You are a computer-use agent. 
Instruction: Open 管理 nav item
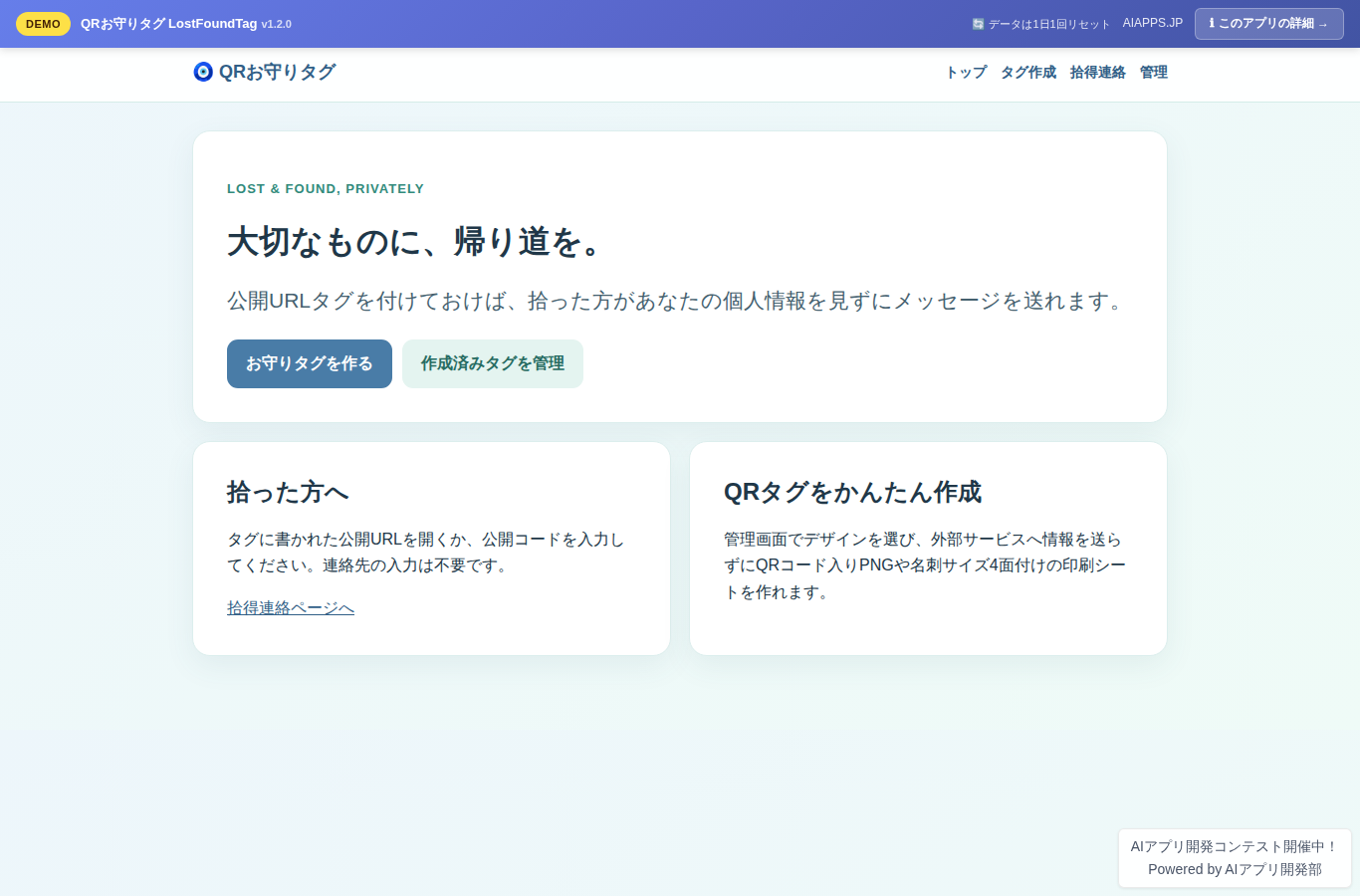click(x=1153, y=72)
